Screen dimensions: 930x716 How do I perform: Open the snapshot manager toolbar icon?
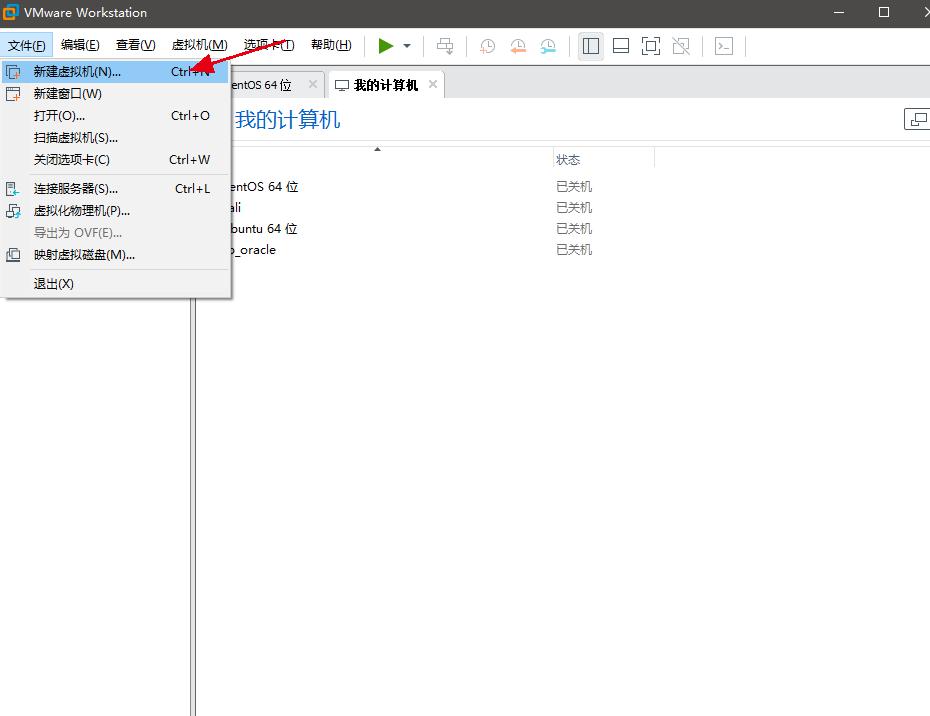[x=548, y=46]
